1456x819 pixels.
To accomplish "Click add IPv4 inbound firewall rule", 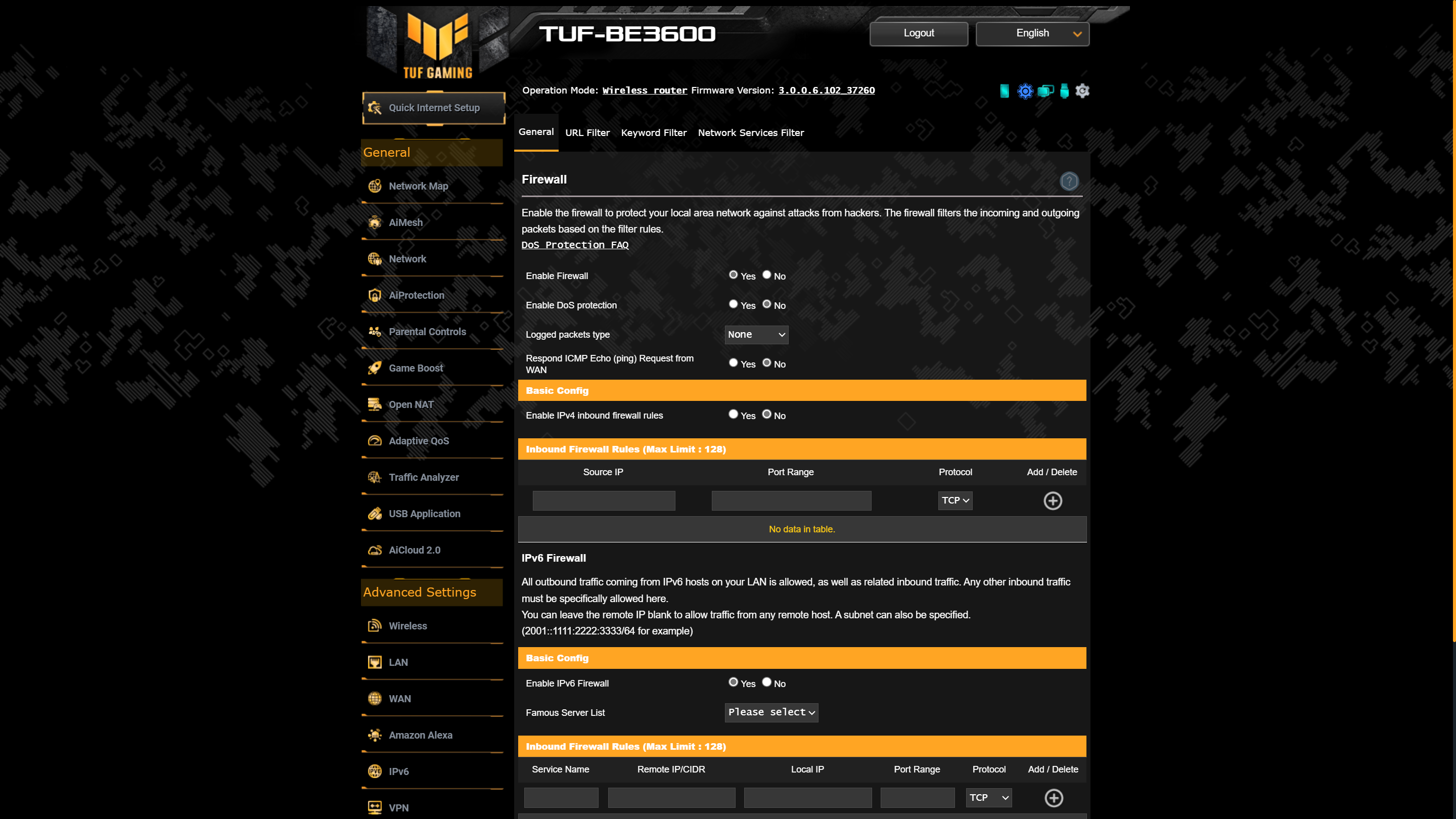I will pyautogui.click(x=1052, y=500).
